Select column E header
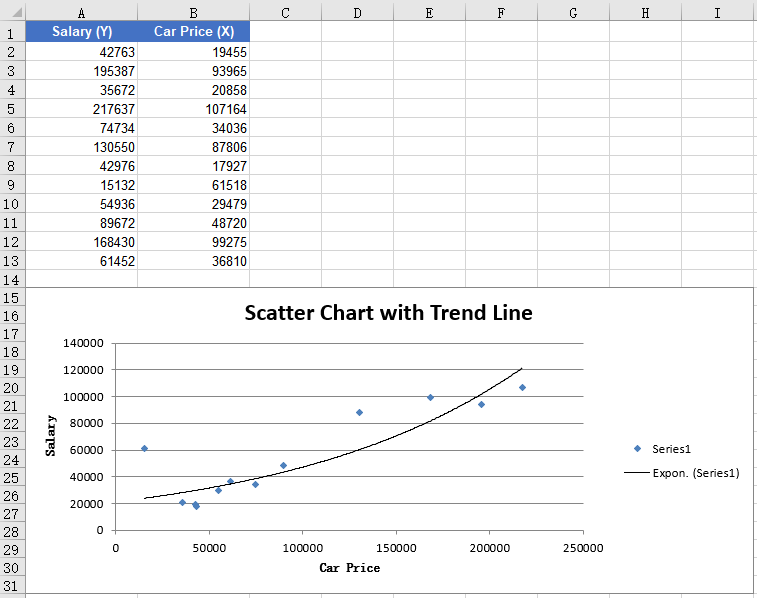The image size is (757, 598). (429, 13)
